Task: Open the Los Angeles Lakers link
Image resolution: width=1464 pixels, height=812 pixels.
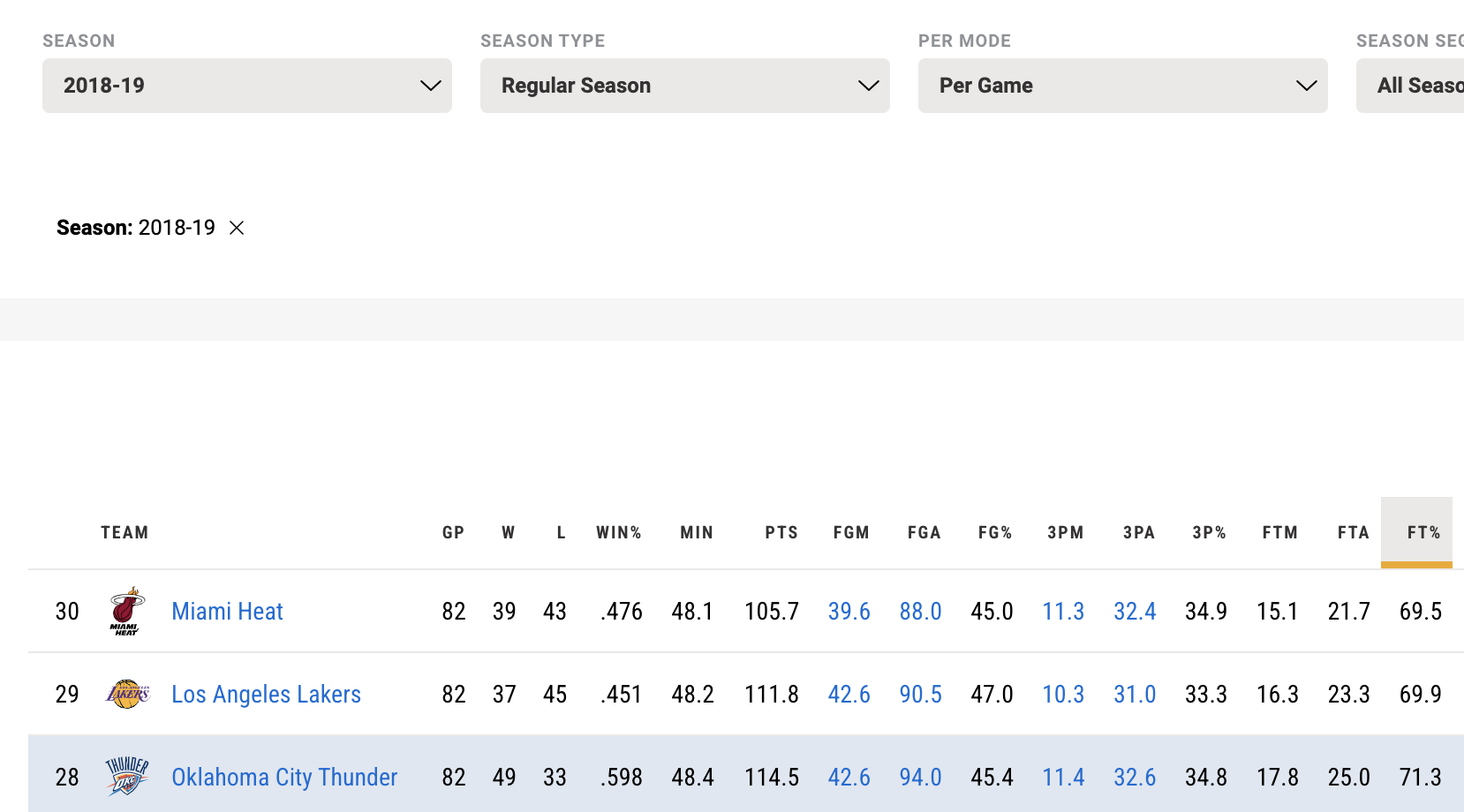Action: (266, 695)
